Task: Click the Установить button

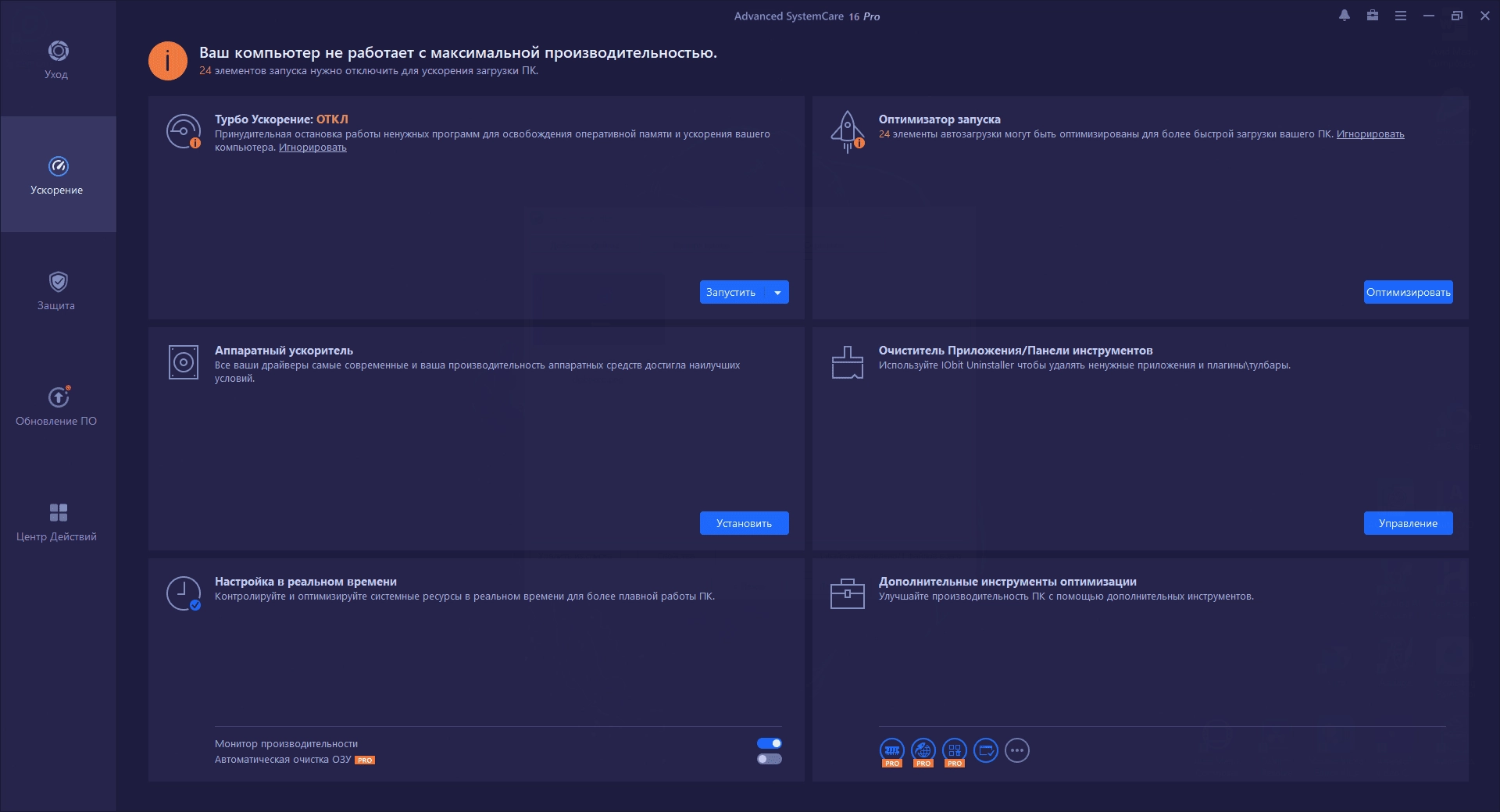Action: (x=745, y=523)
